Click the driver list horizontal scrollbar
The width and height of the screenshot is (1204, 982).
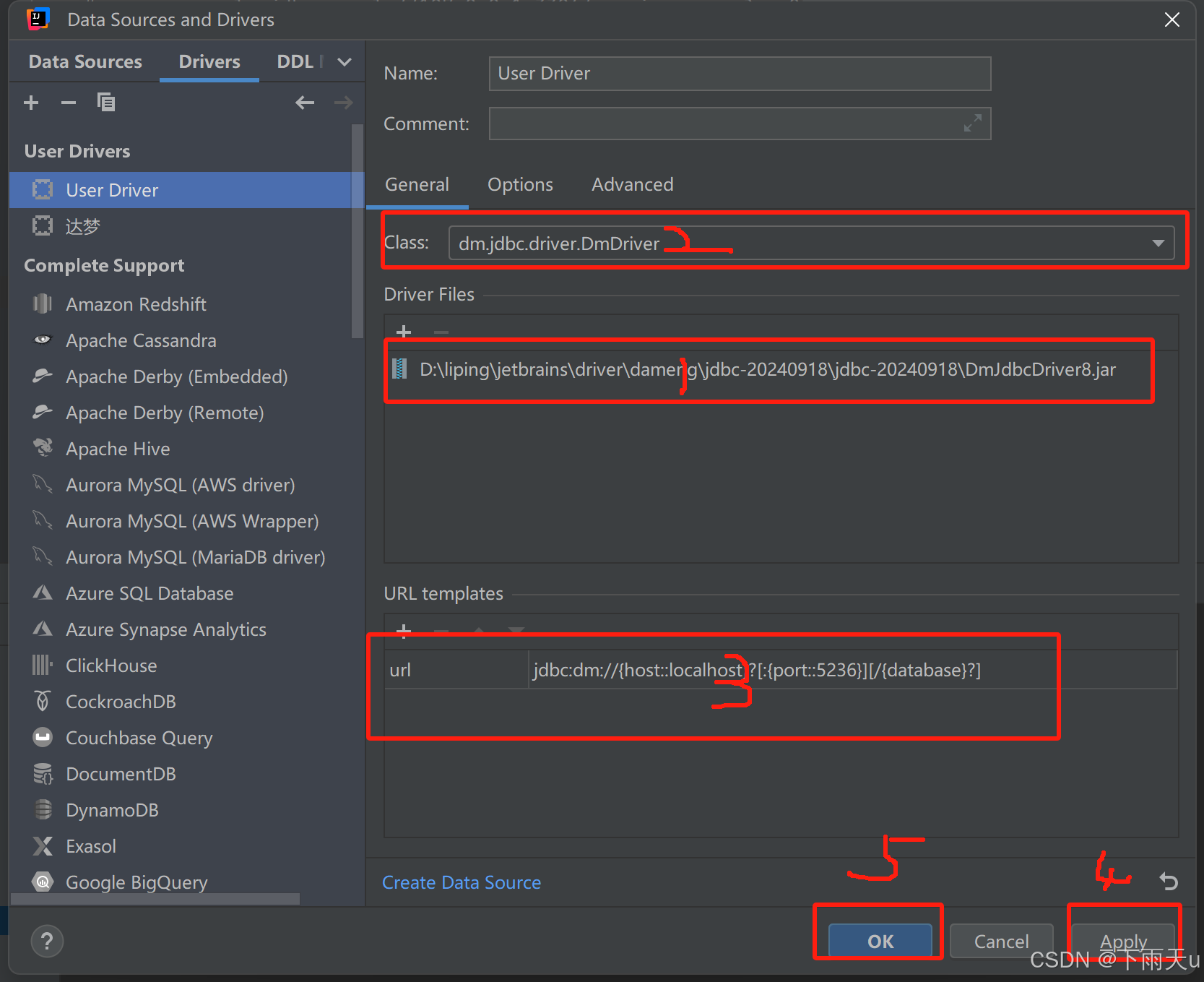click(x=155, y=899)
